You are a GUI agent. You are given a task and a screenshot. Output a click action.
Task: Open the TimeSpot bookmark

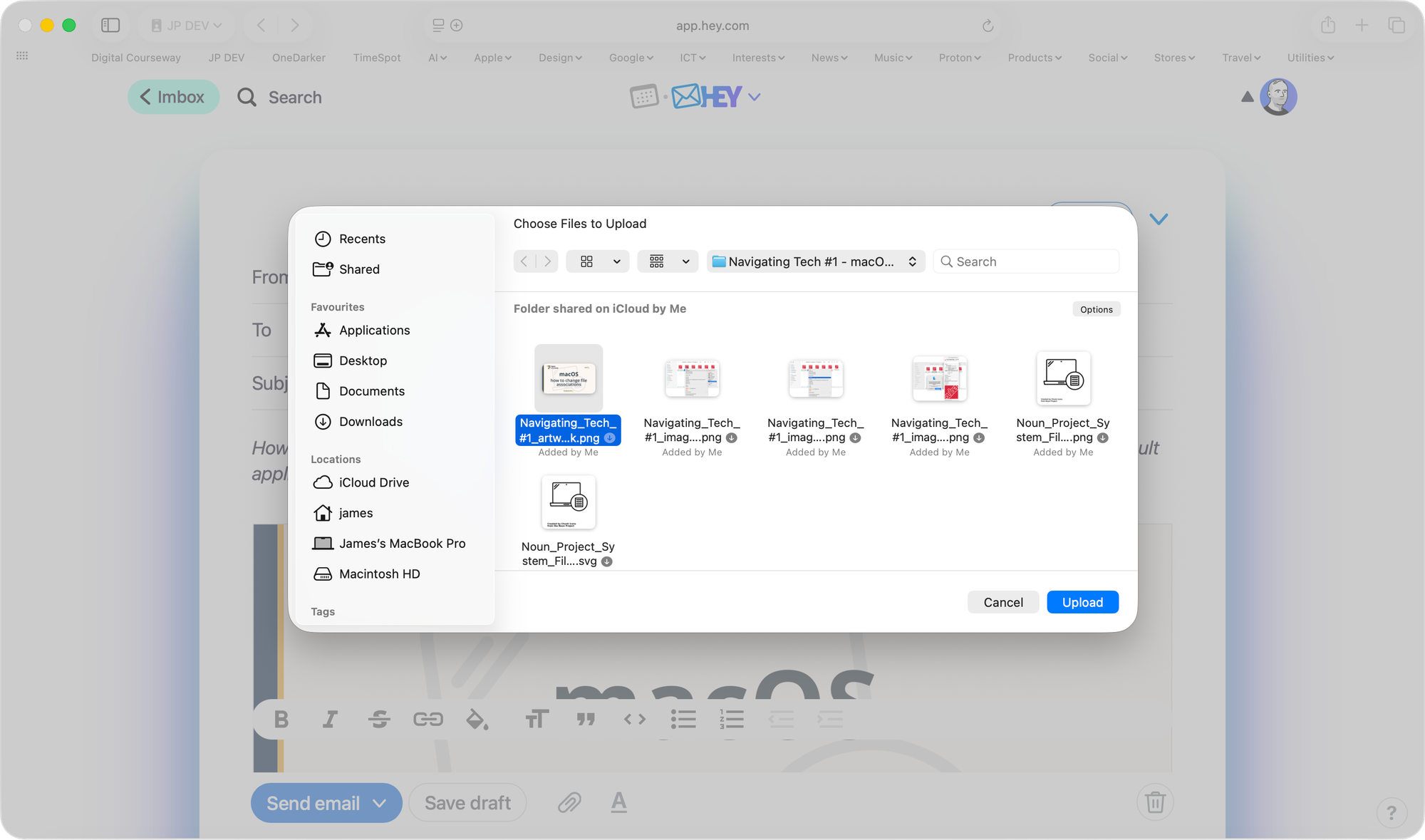coord(377,58)
